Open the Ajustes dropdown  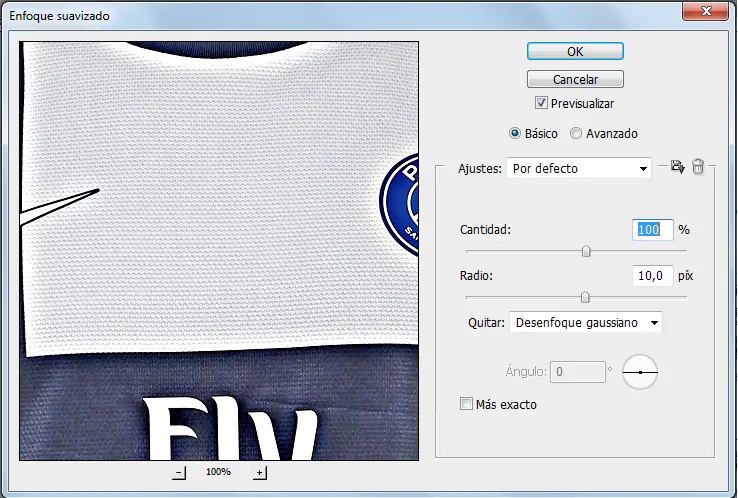tap(579, 168)
